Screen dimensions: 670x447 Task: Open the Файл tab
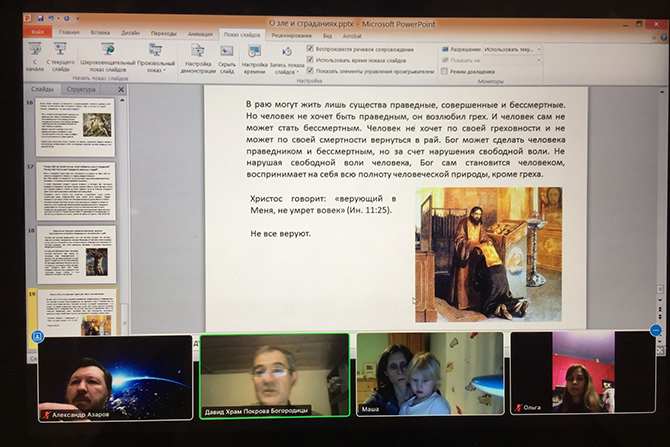[38, 32]
